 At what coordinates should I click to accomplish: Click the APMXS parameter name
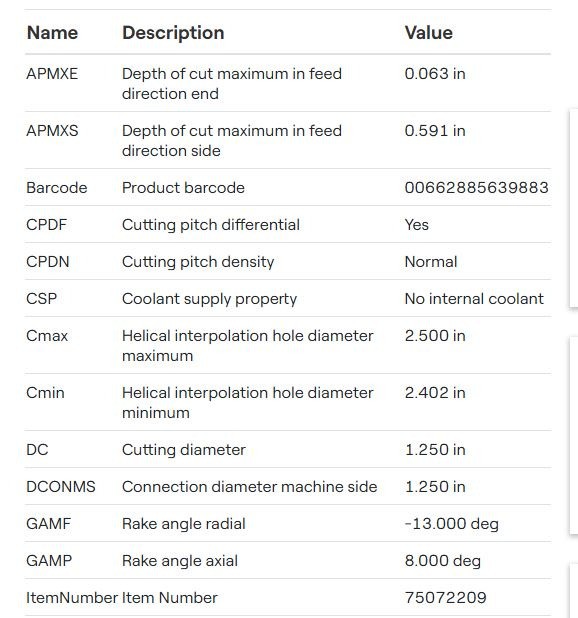52,130
